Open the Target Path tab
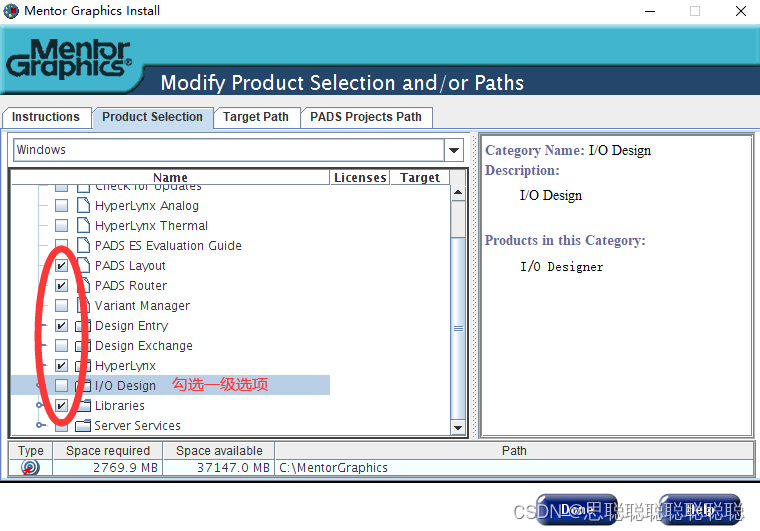Viewport: 760px width, 531px height. point(256,117)
